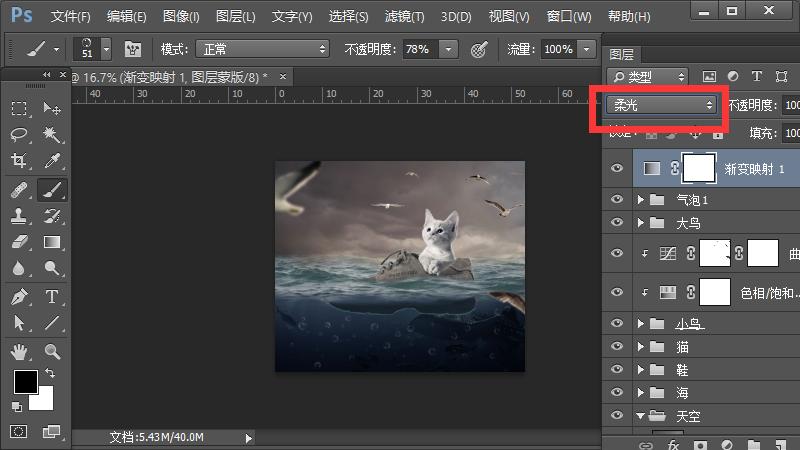
Task: Select the Path Selection tool
Action: tap(19, 323)
